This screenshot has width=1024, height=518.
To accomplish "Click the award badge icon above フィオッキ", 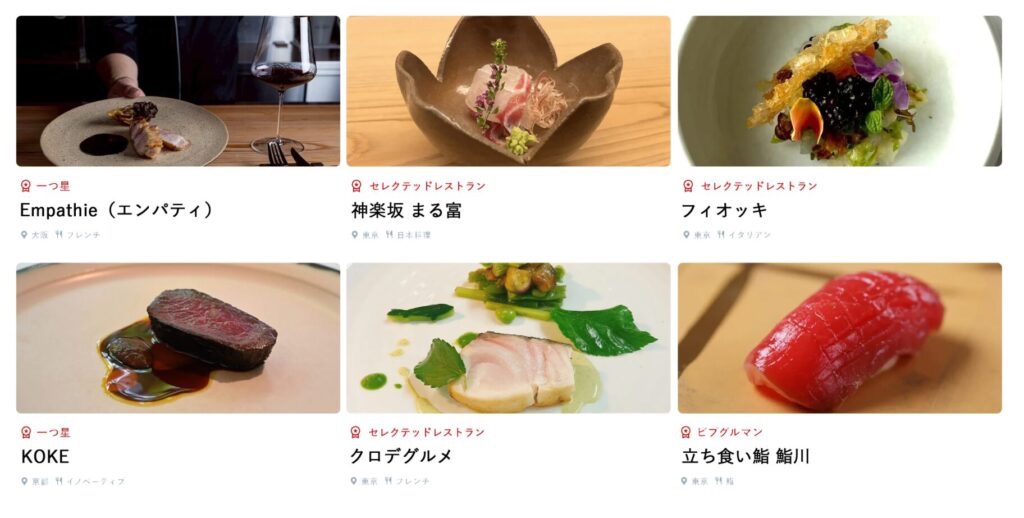I will 688,186.
